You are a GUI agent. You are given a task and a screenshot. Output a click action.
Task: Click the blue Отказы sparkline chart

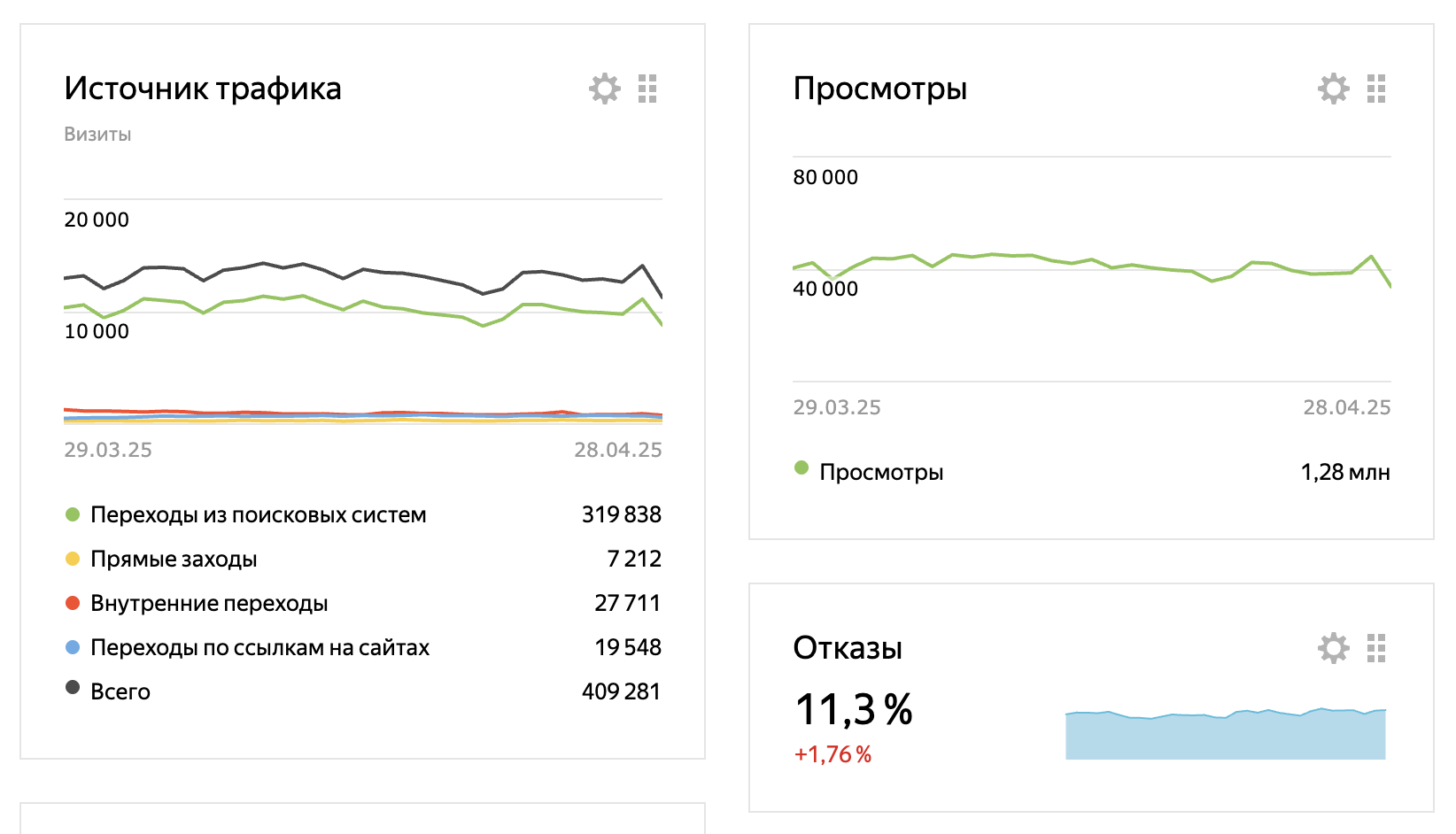click(1226, 733)
